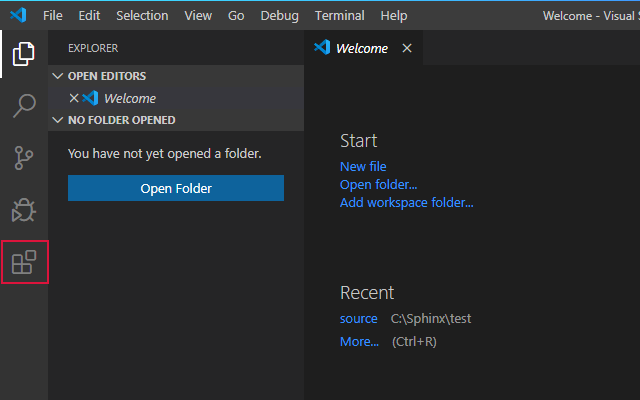
Task: Click the New file link
Action: tap(363, 167)
